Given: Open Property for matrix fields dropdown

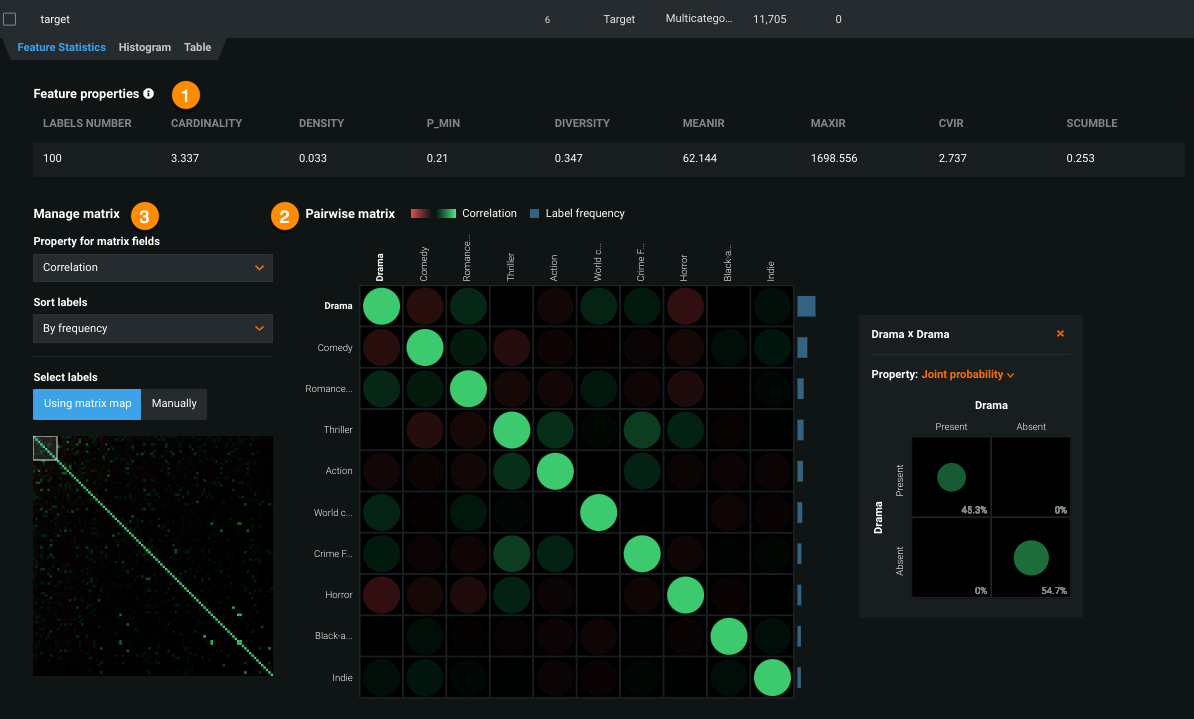Looking at the screenshot, I should [x=153, y=268].
